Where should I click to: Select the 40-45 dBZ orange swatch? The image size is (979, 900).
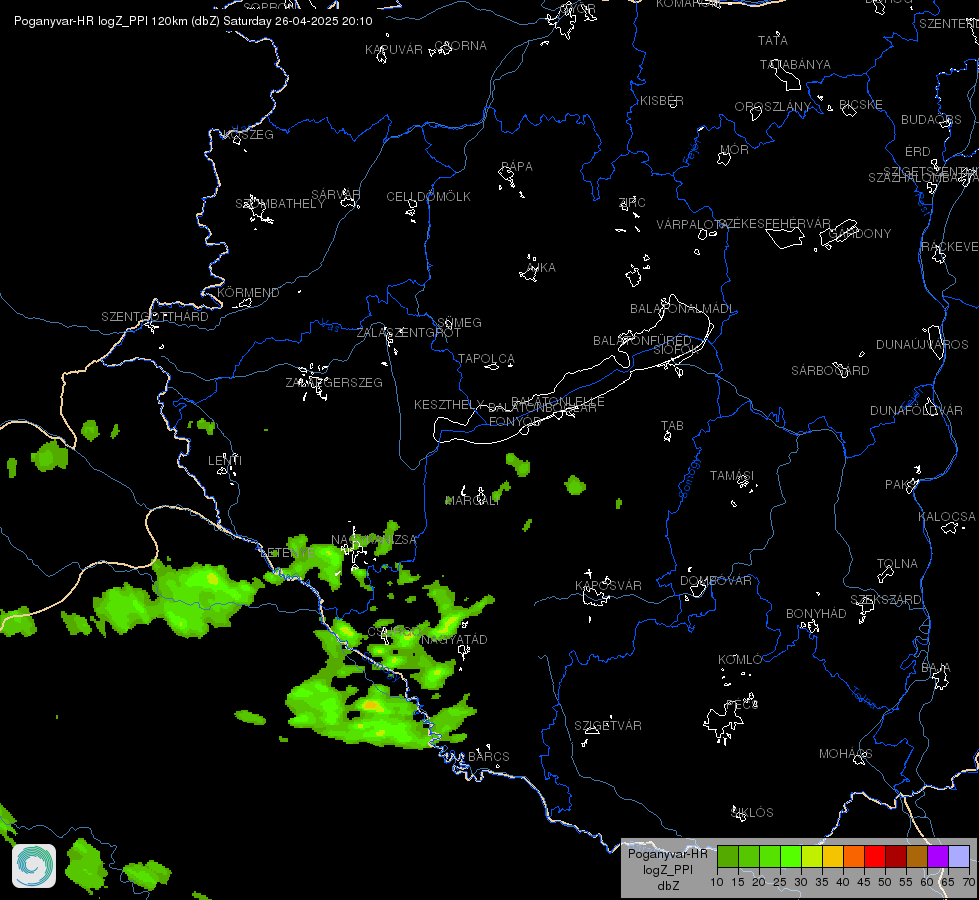pos(854,856)
